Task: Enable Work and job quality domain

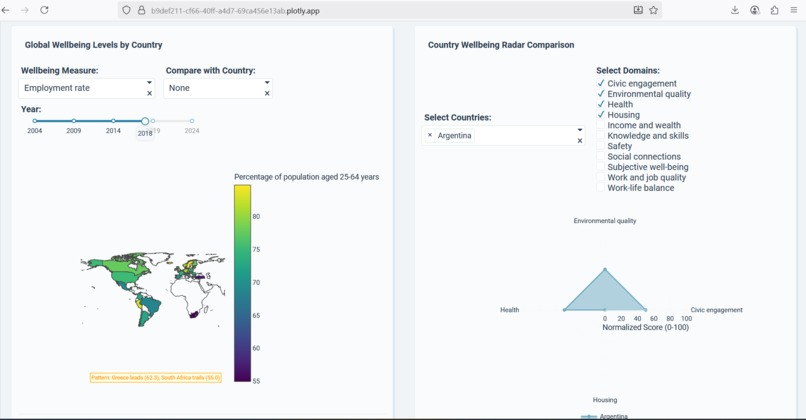Action: (x=600, y=177)
